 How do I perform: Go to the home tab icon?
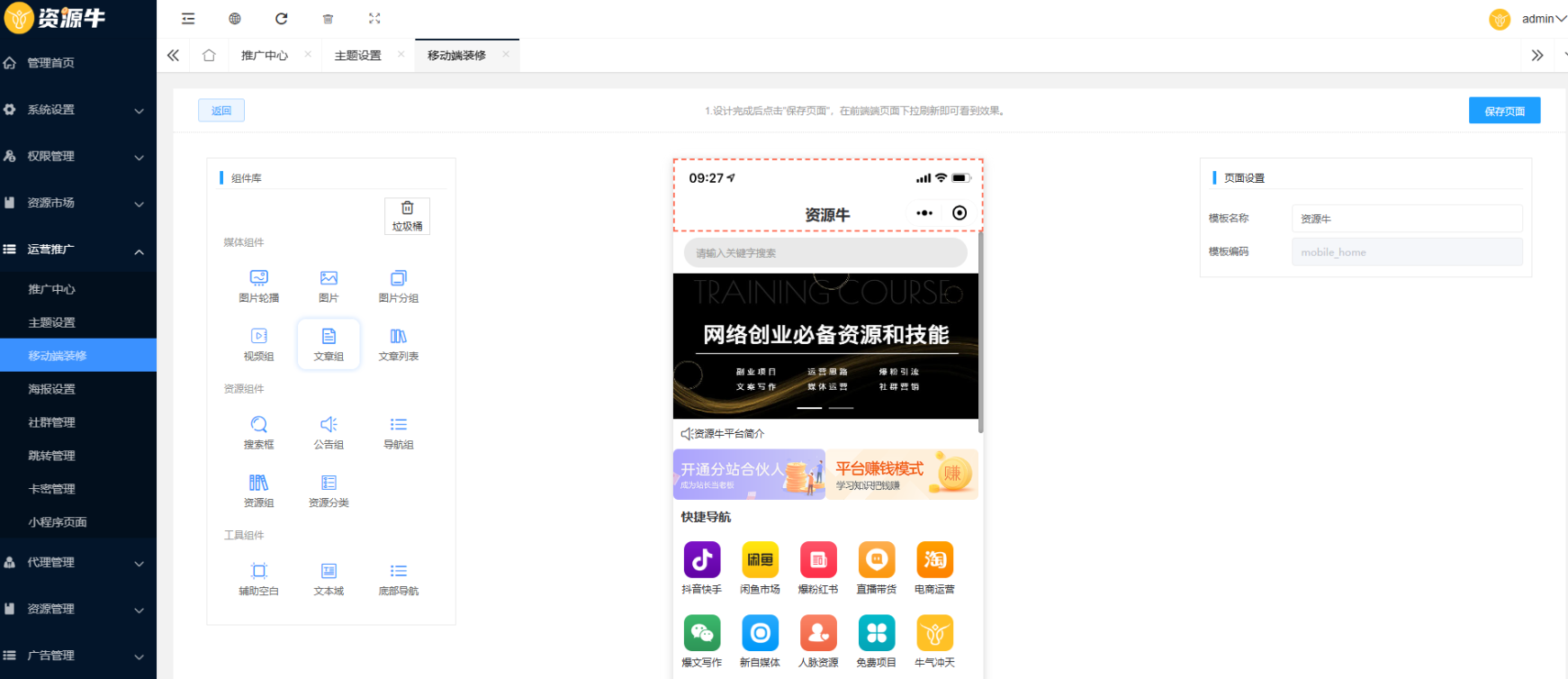point(209,56)
